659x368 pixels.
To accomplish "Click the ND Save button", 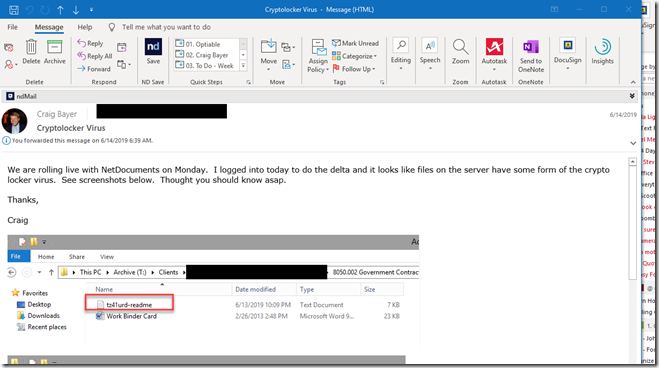I will point(153,51).
